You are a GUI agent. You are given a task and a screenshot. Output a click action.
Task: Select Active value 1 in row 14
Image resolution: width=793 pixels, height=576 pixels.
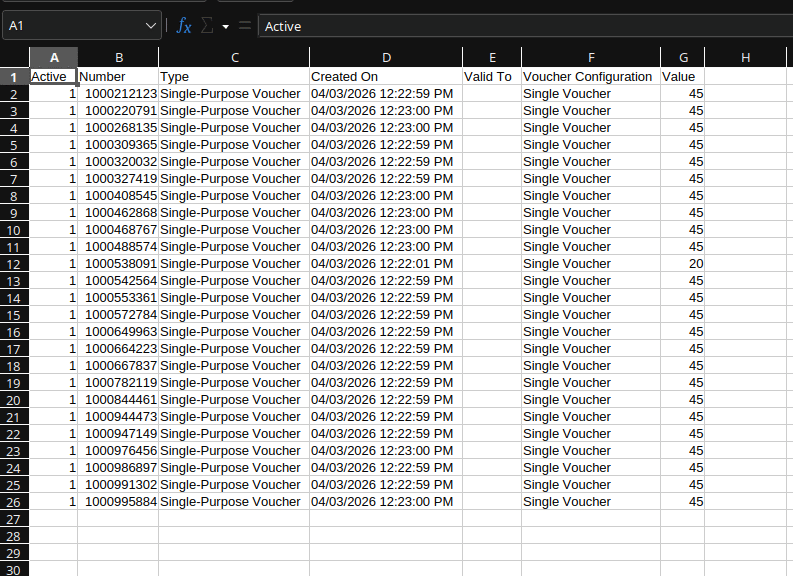pyautogui.click(x=54, y=298)
